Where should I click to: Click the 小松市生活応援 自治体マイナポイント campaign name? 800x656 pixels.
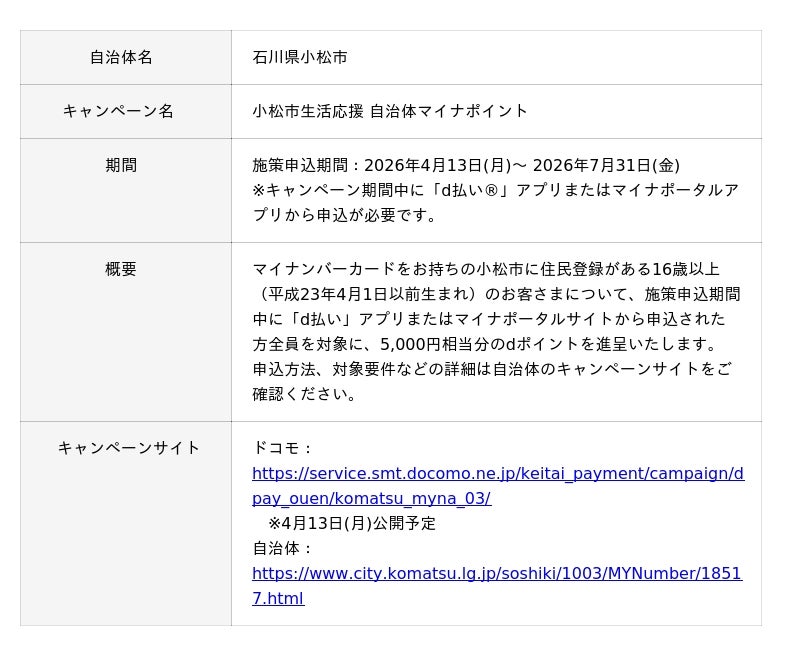(x=390, y=111)
